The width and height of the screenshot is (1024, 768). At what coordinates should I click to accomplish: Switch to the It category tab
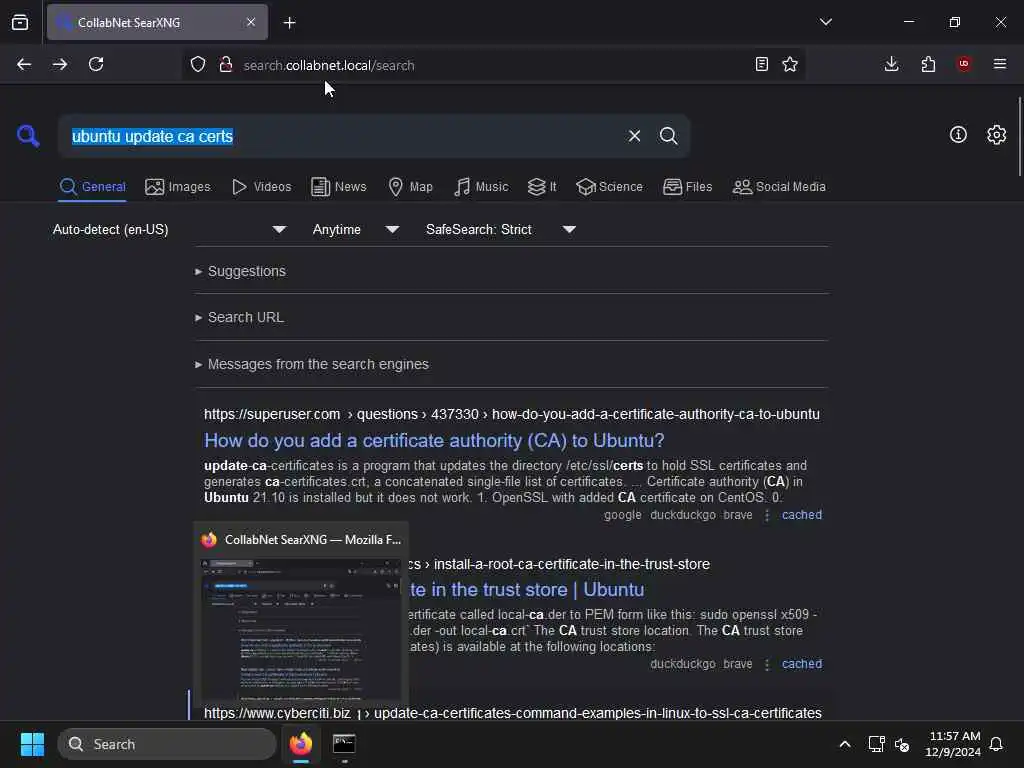[542, 187]
